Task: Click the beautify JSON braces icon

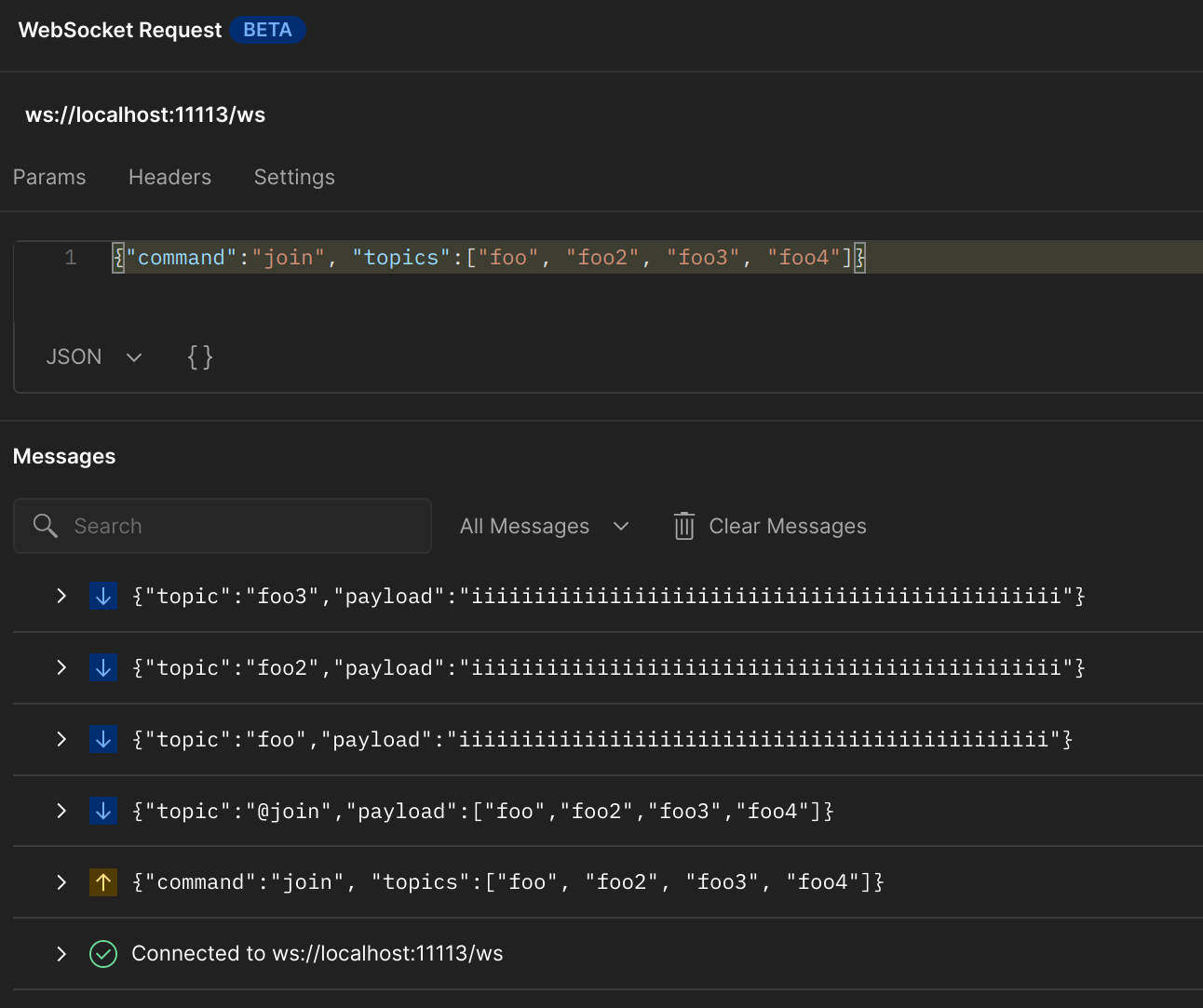Action: point(199,356)
